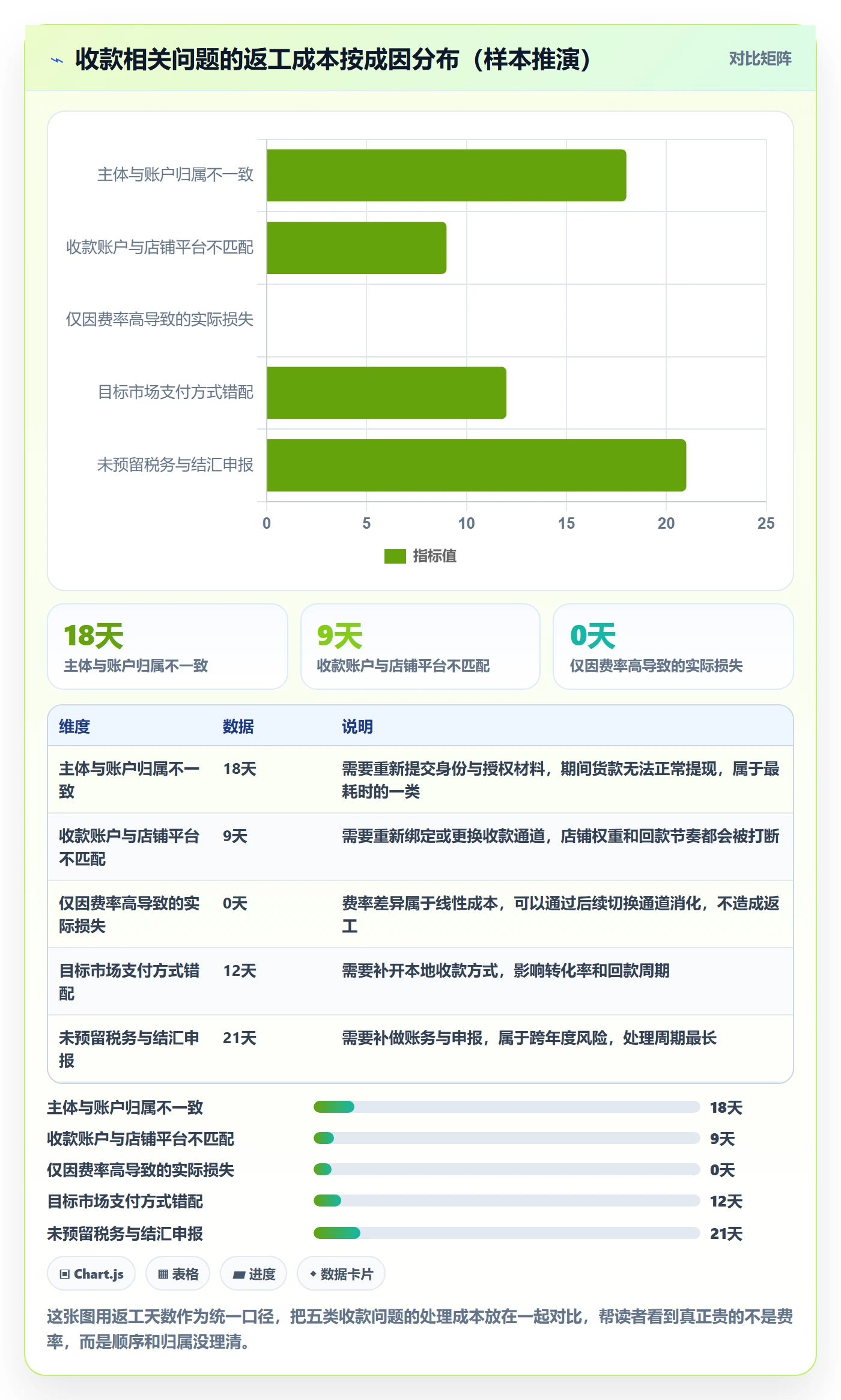The width and height of the screenshot is (841, 1400).
Task: Click the chart y-axis label 仅因费率高导致的实际损失
Action: coord(160,320)
